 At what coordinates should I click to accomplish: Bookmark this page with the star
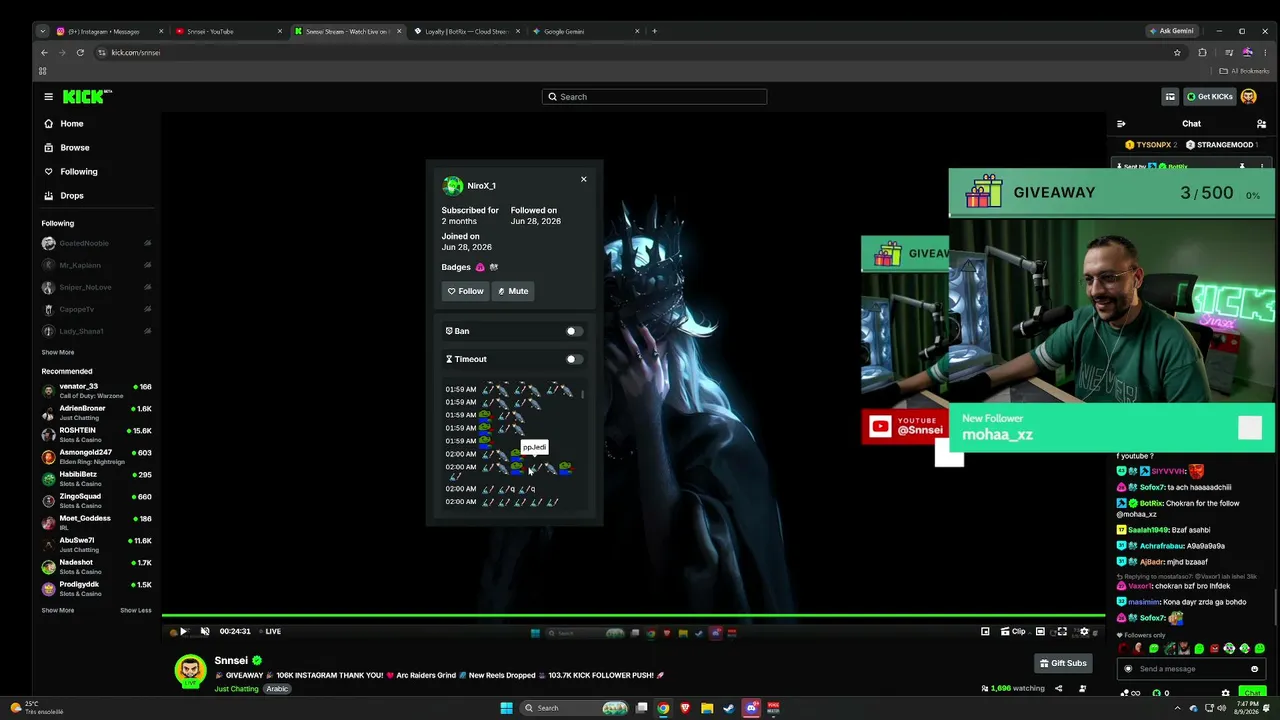pyautogui.click(x=1177, y=52)
